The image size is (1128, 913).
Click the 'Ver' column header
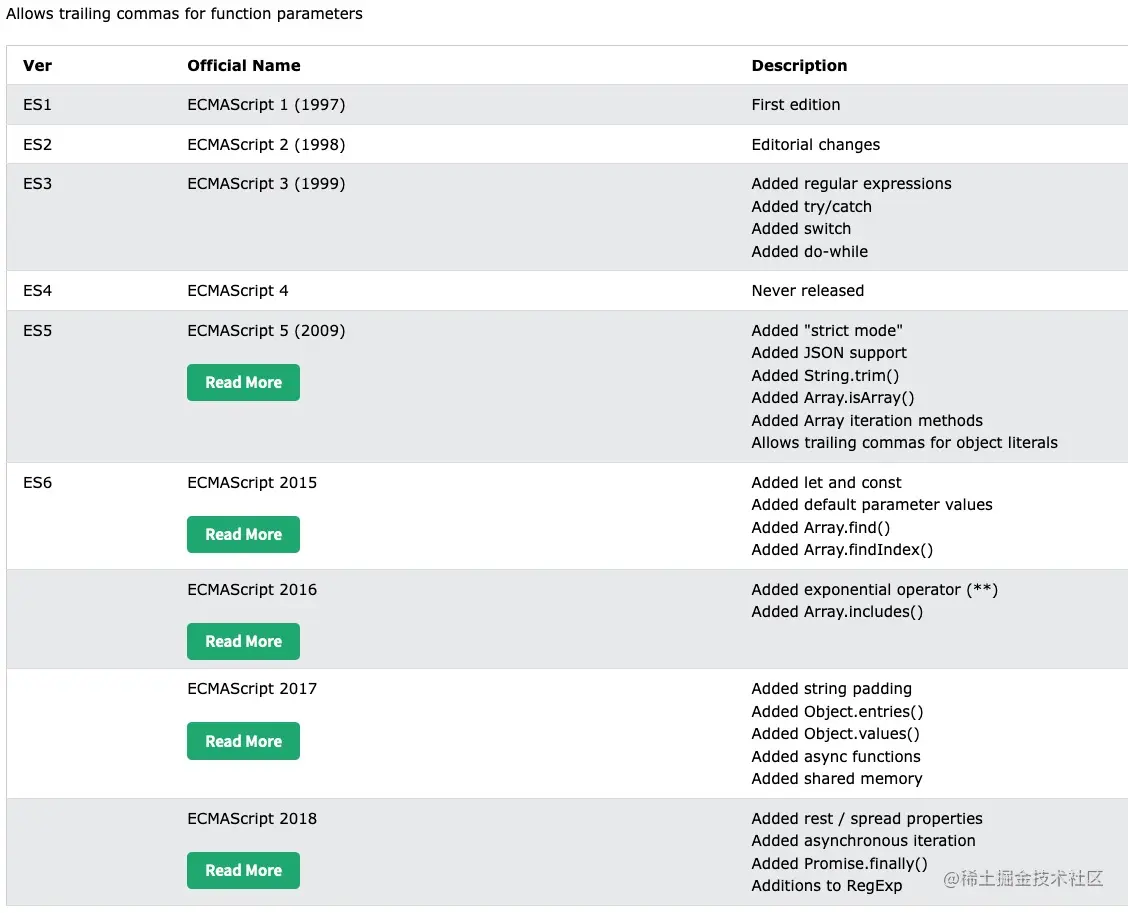pos(37,65)
